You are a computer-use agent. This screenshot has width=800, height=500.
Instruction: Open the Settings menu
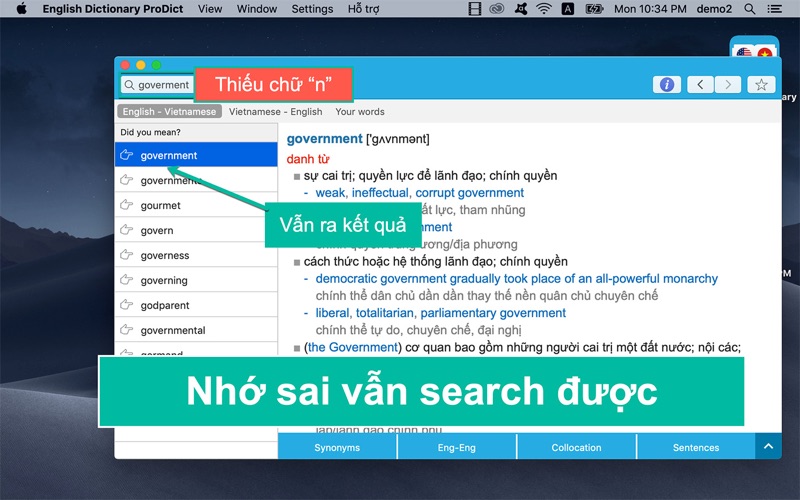click(x=312, y=9)
